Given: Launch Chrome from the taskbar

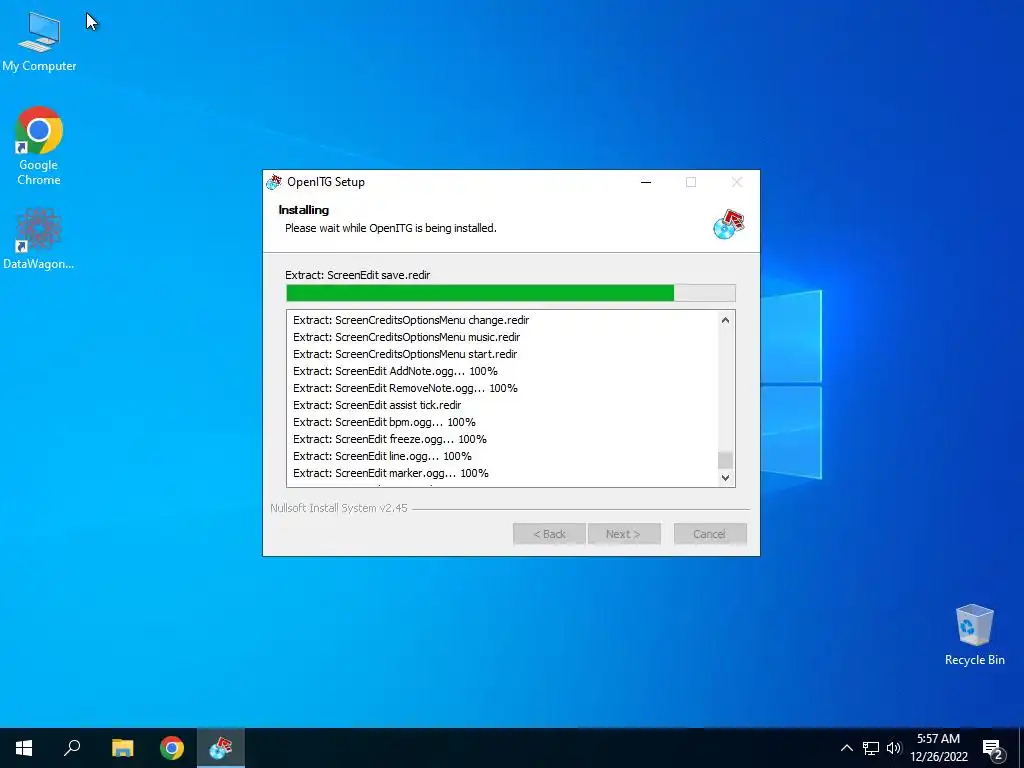Looking at the screenshot, I should (x=172, y=748).
